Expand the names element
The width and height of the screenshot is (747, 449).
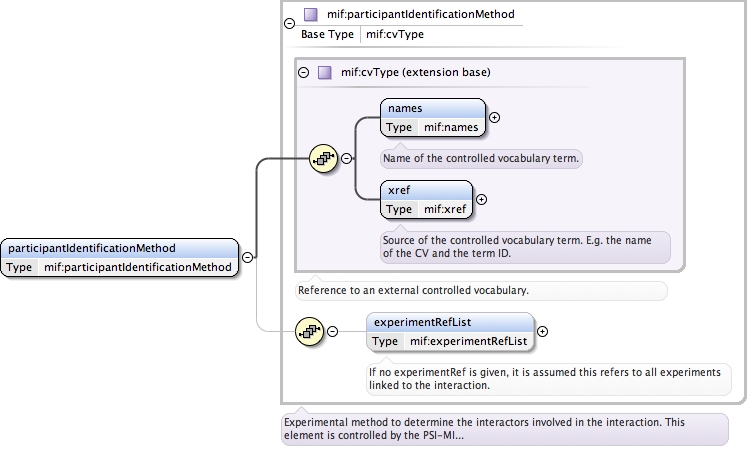[494, 117]
